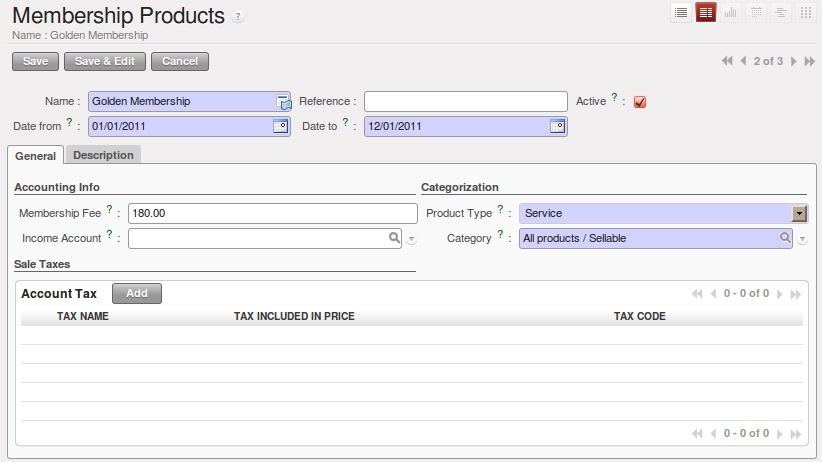Go to next record arrow at top
This screenshot has height=462, width=822.
point(794,61)
